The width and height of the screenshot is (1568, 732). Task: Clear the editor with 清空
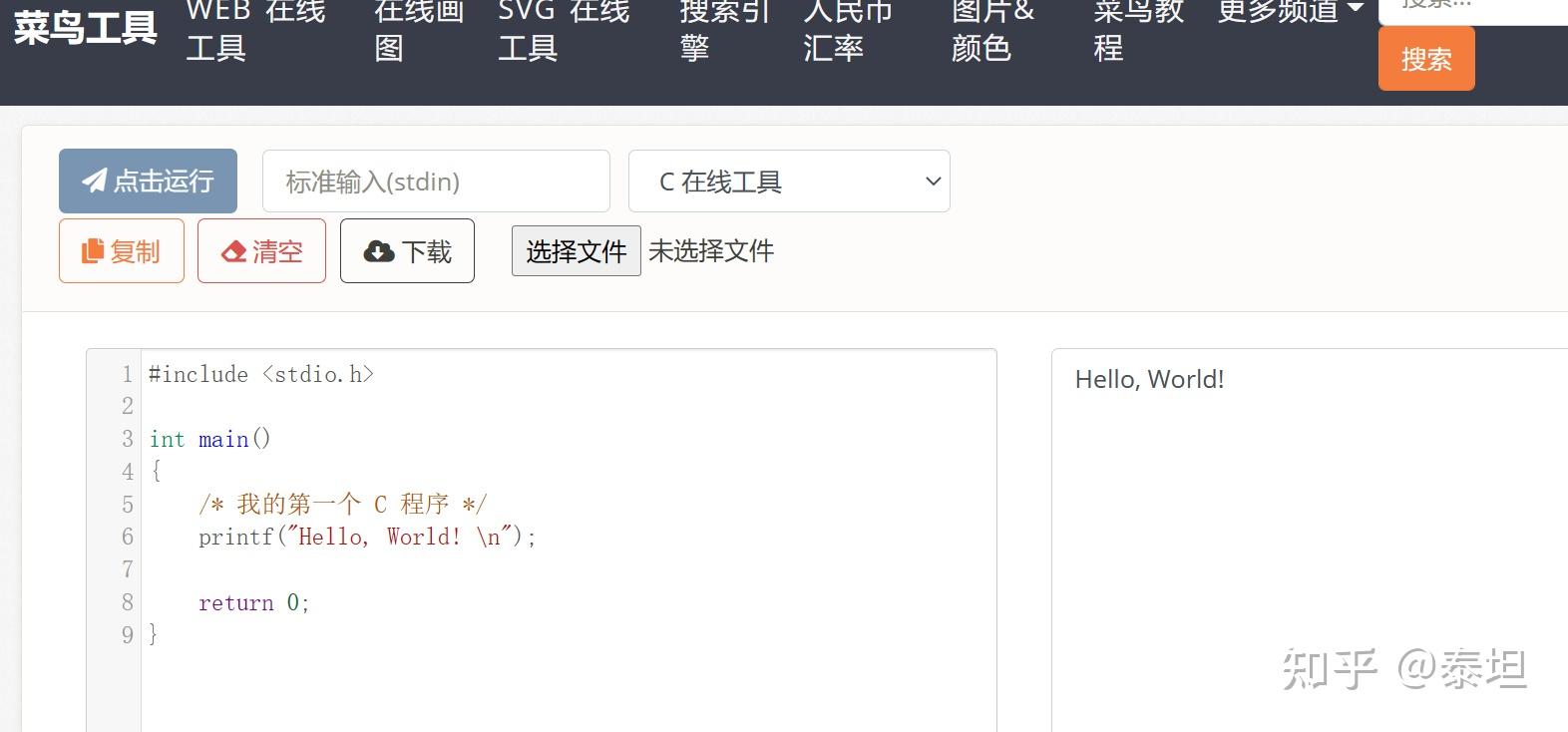[x=261, y=251]
